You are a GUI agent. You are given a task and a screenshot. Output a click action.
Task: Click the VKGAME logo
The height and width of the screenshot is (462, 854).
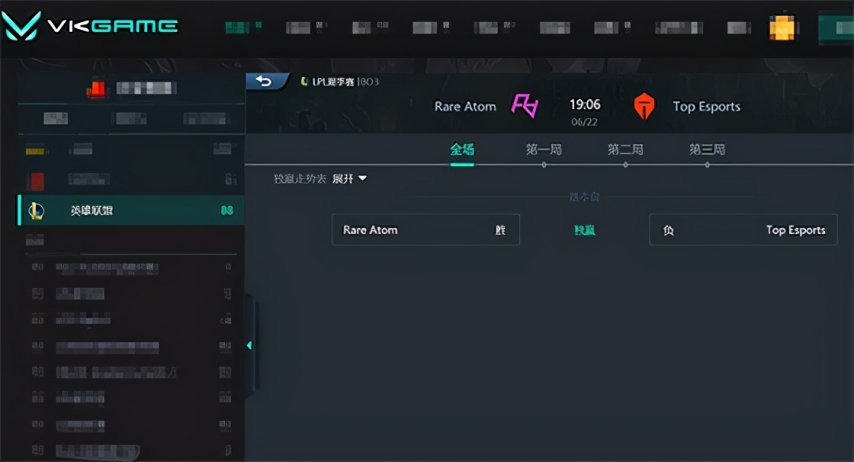pyautogui.click(x=90, y=26)
